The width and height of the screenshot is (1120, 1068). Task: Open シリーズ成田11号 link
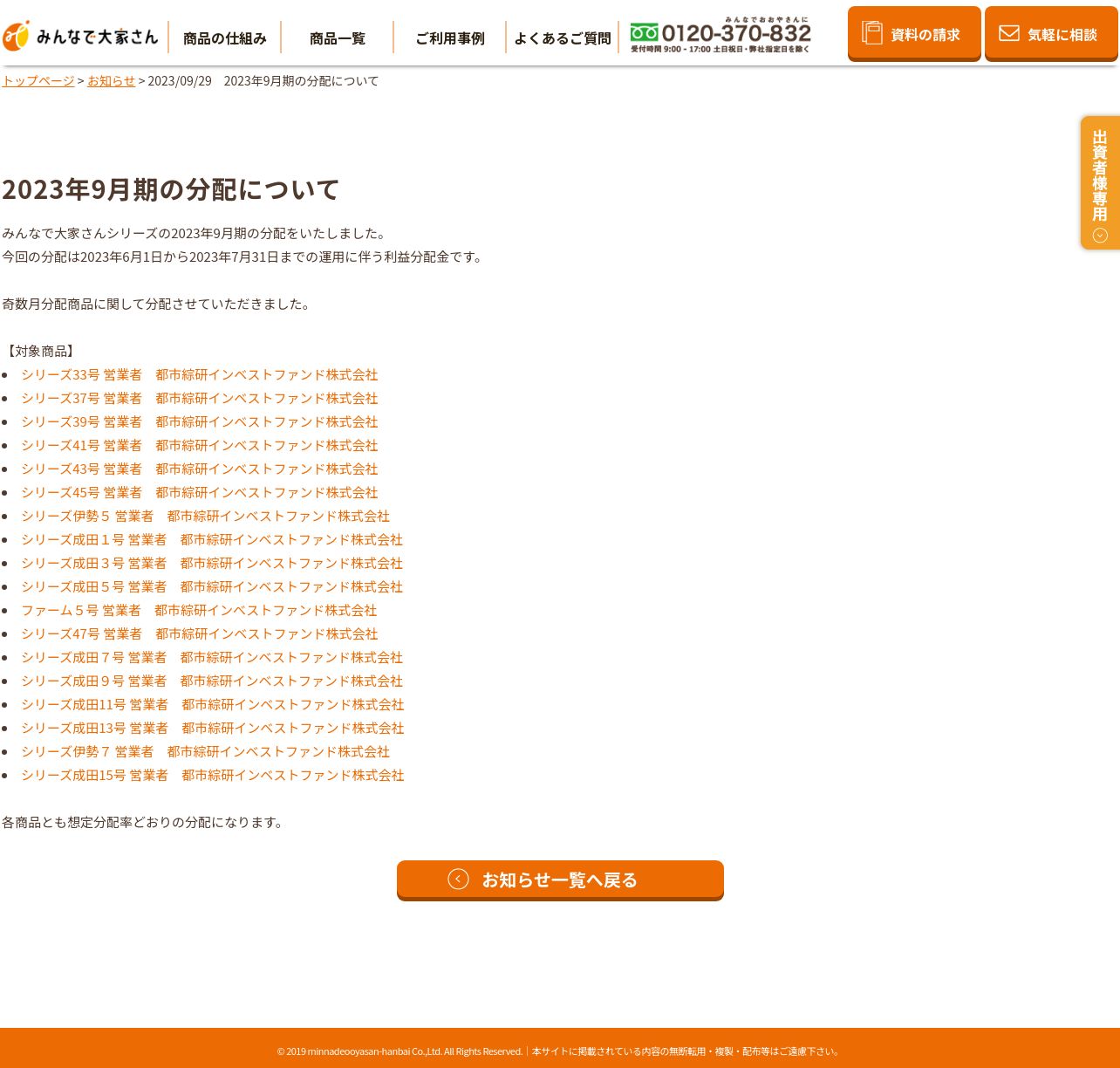pos(213,704)
